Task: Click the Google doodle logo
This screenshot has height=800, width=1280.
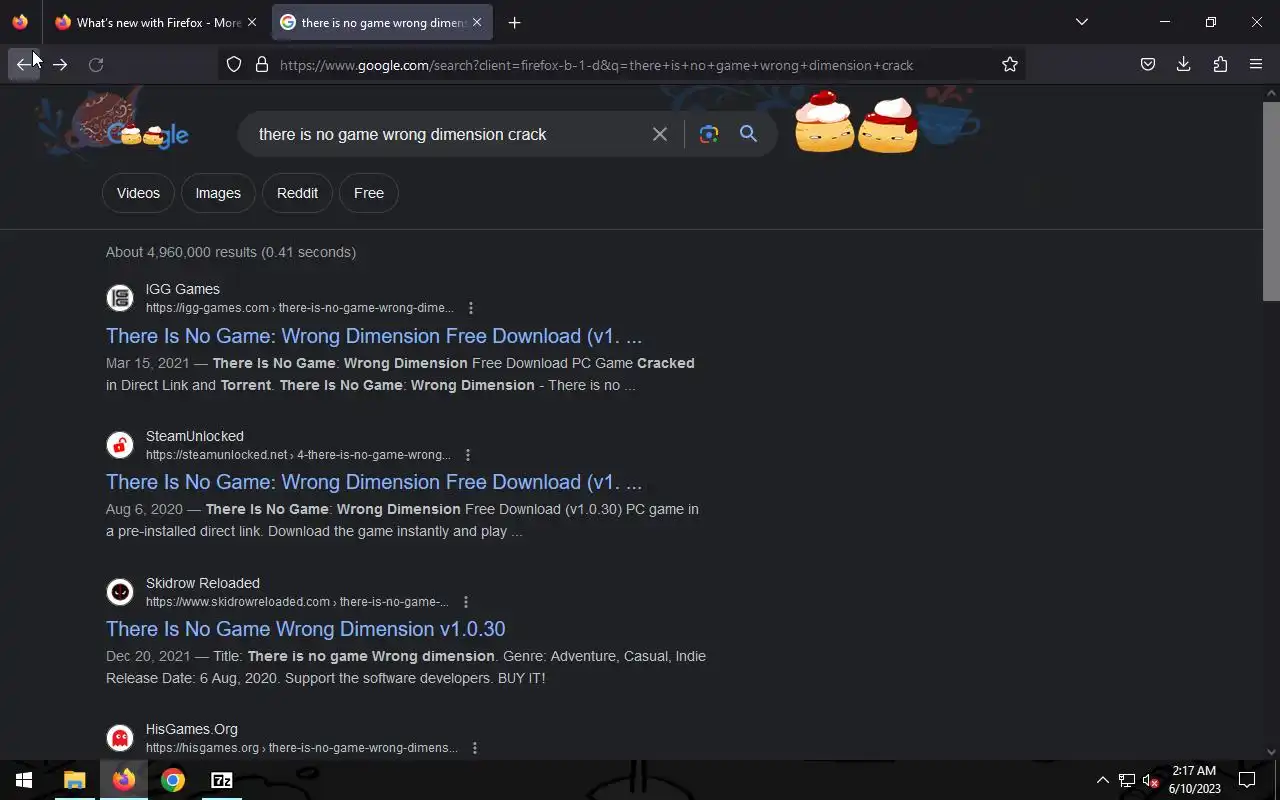Action: coord(148,133)
